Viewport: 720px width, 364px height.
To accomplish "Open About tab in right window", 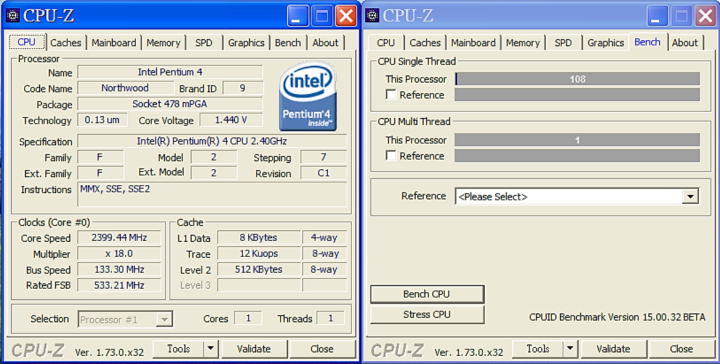I will click(x=685, y=43).
